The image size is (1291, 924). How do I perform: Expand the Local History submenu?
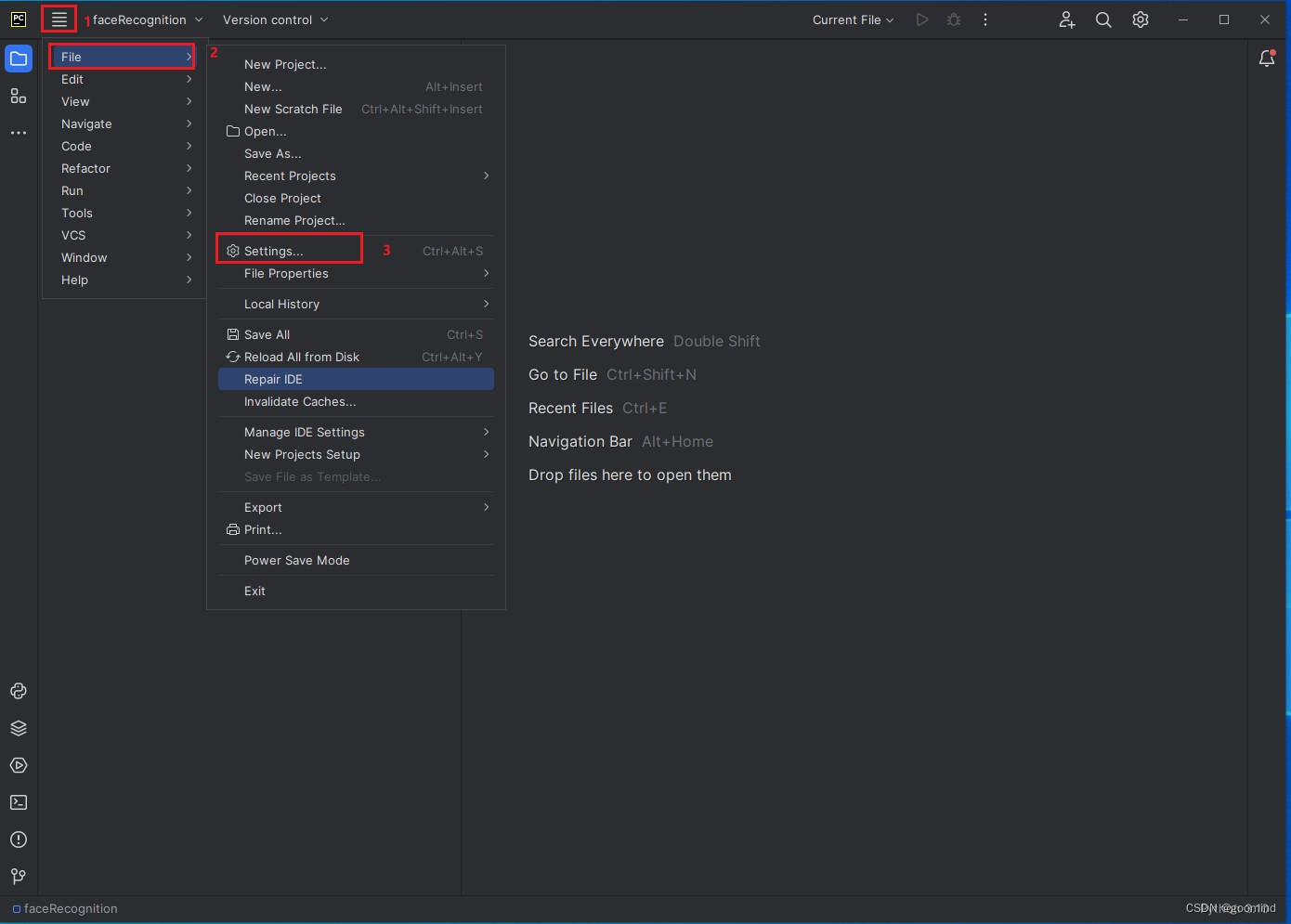pyautogui.click(x=356, y=304)
